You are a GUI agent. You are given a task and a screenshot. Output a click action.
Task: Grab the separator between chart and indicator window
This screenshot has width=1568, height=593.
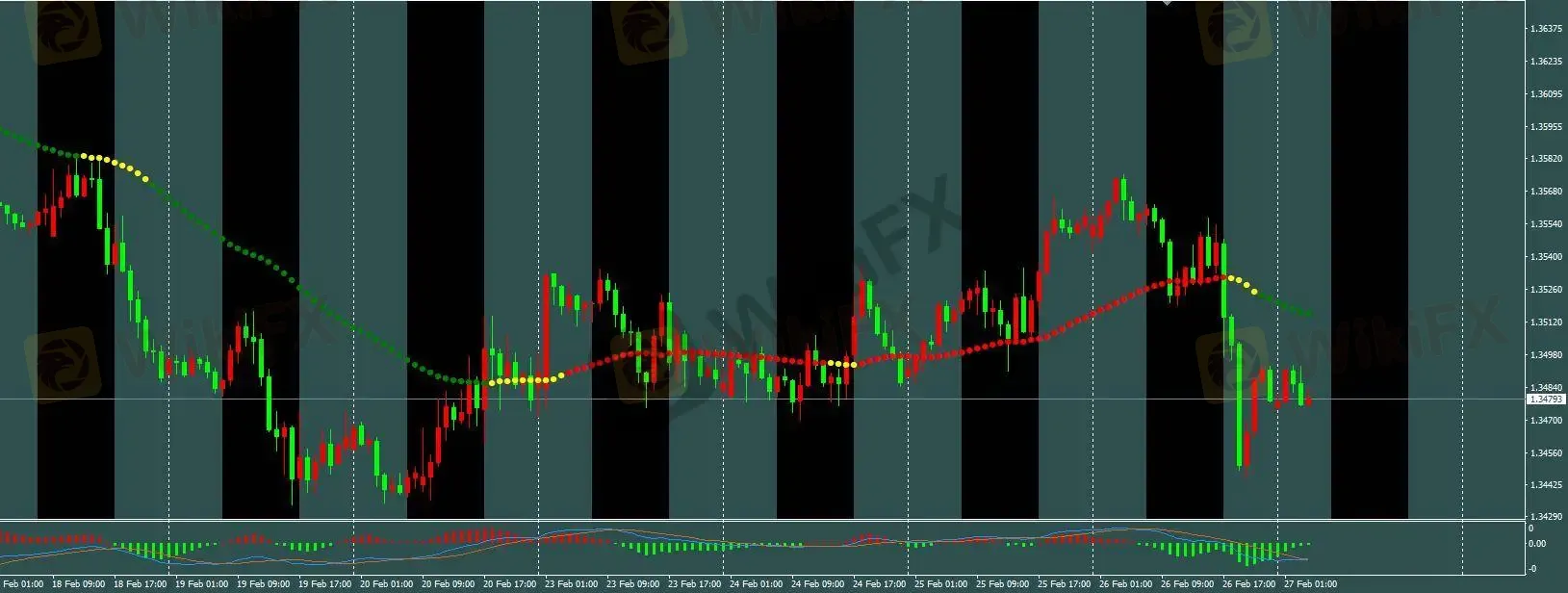pyautogui.click(x=770, y=521)
